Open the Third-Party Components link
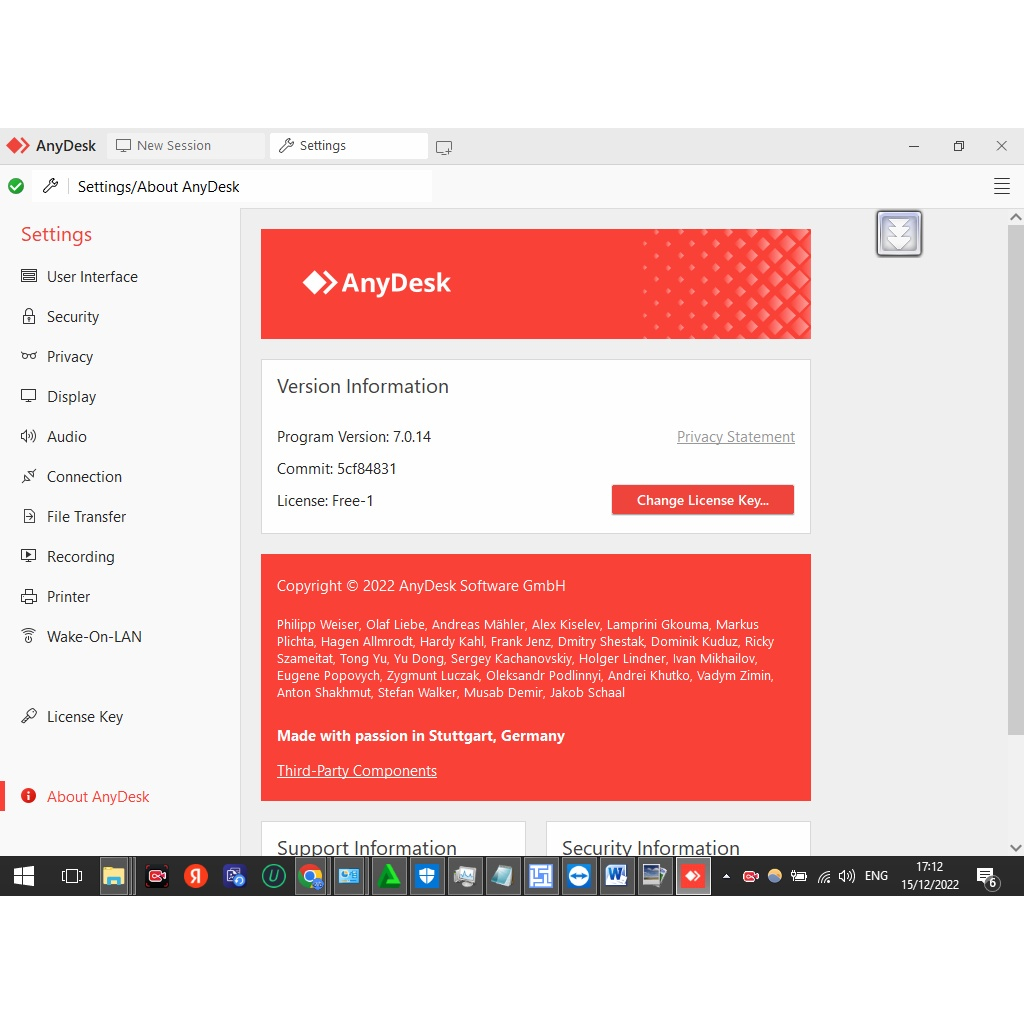 [x=357, y=770]
